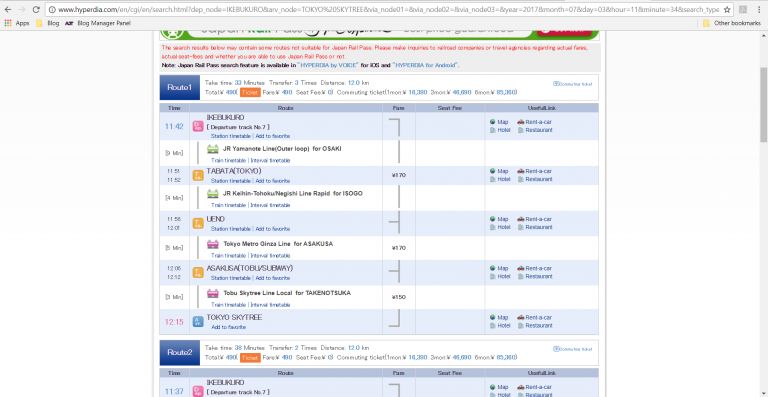Viewport: 768px width, 397px height.
Task: Open Interval timetable for Tobu Skytree Line
Action: 270,304
